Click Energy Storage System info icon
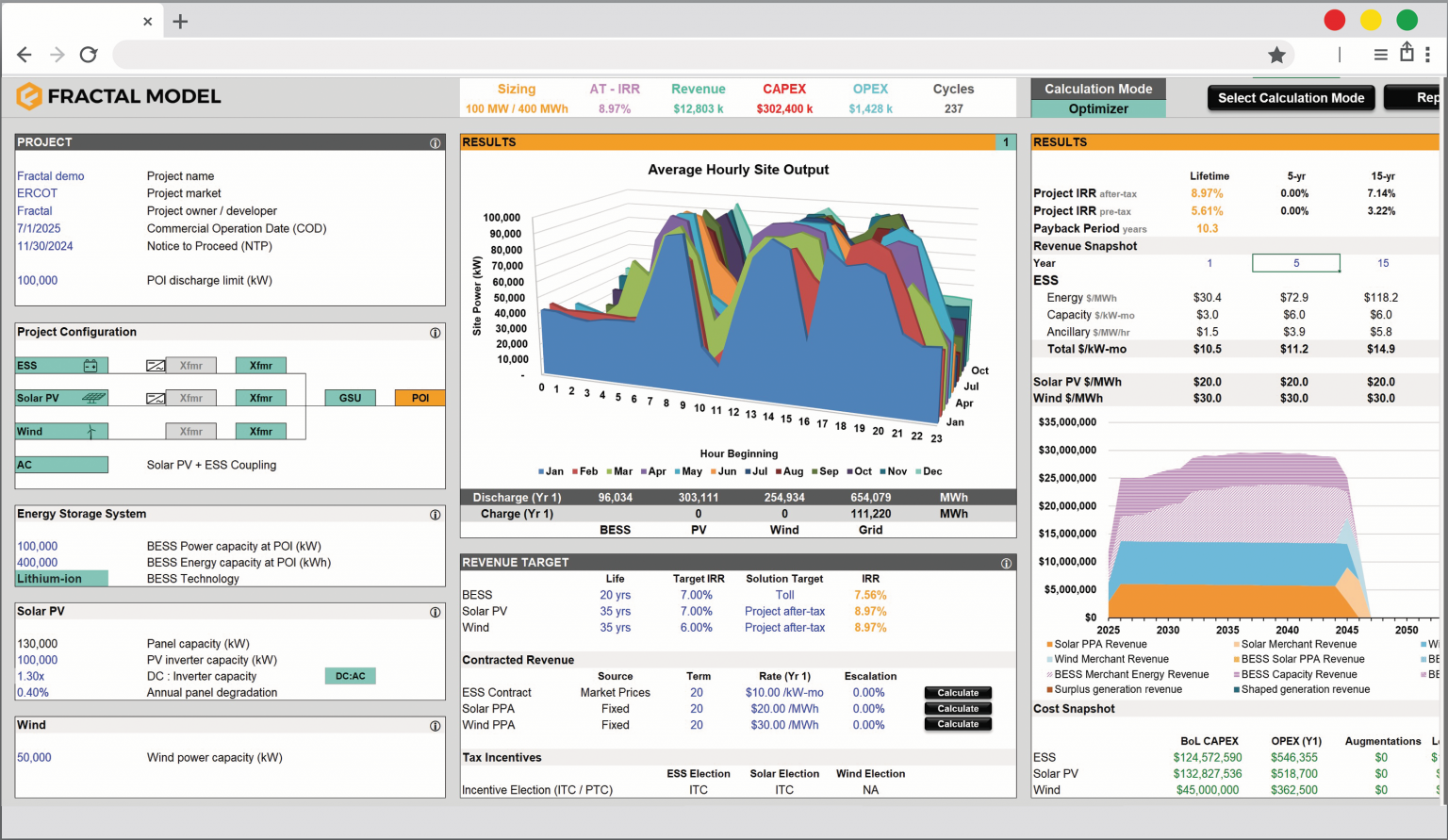The width and height of the screenshot is (1448, 840). click(435, 515)
